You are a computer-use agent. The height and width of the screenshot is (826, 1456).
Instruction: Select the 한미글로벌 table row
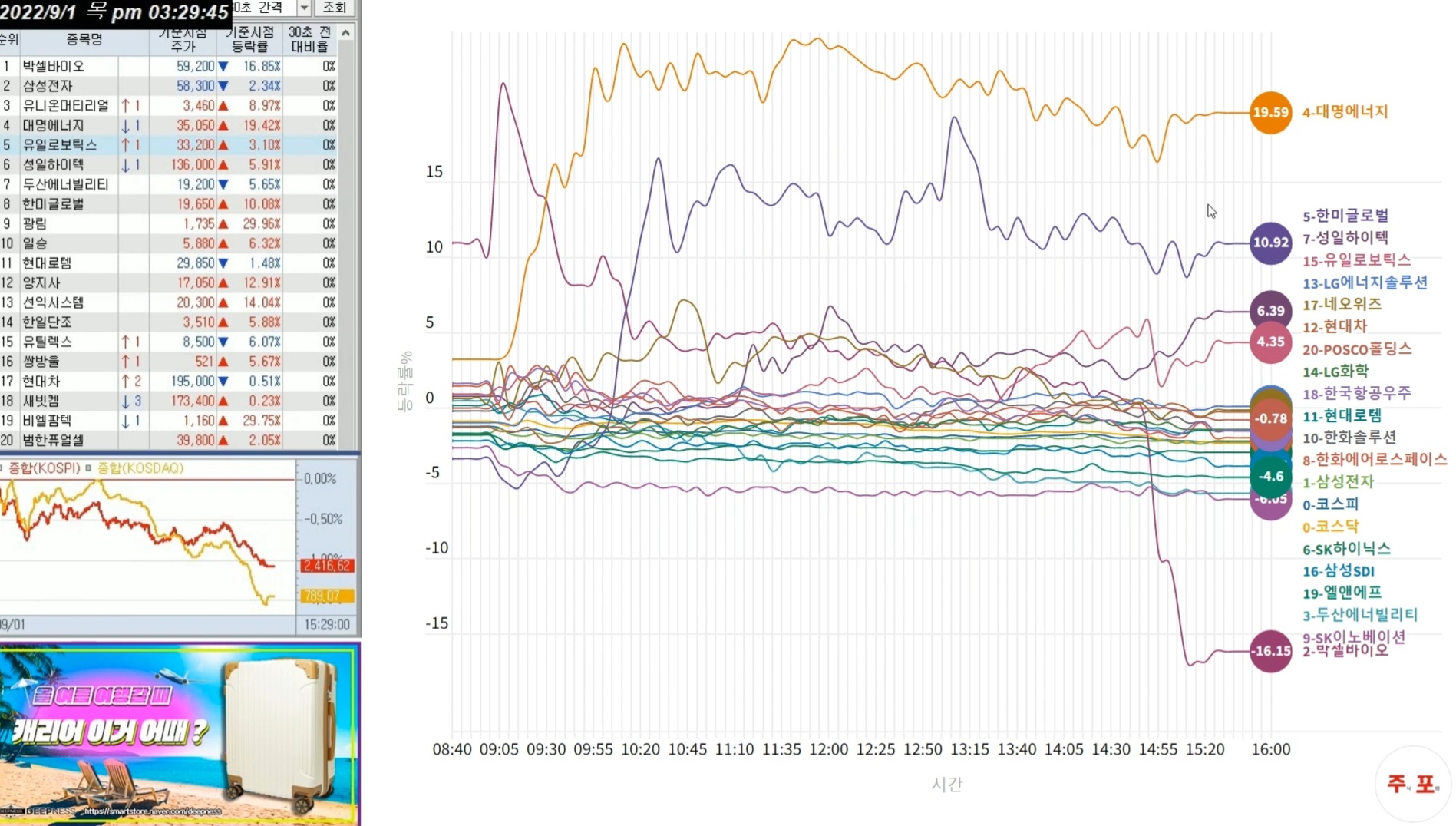[x=168, y=204]
